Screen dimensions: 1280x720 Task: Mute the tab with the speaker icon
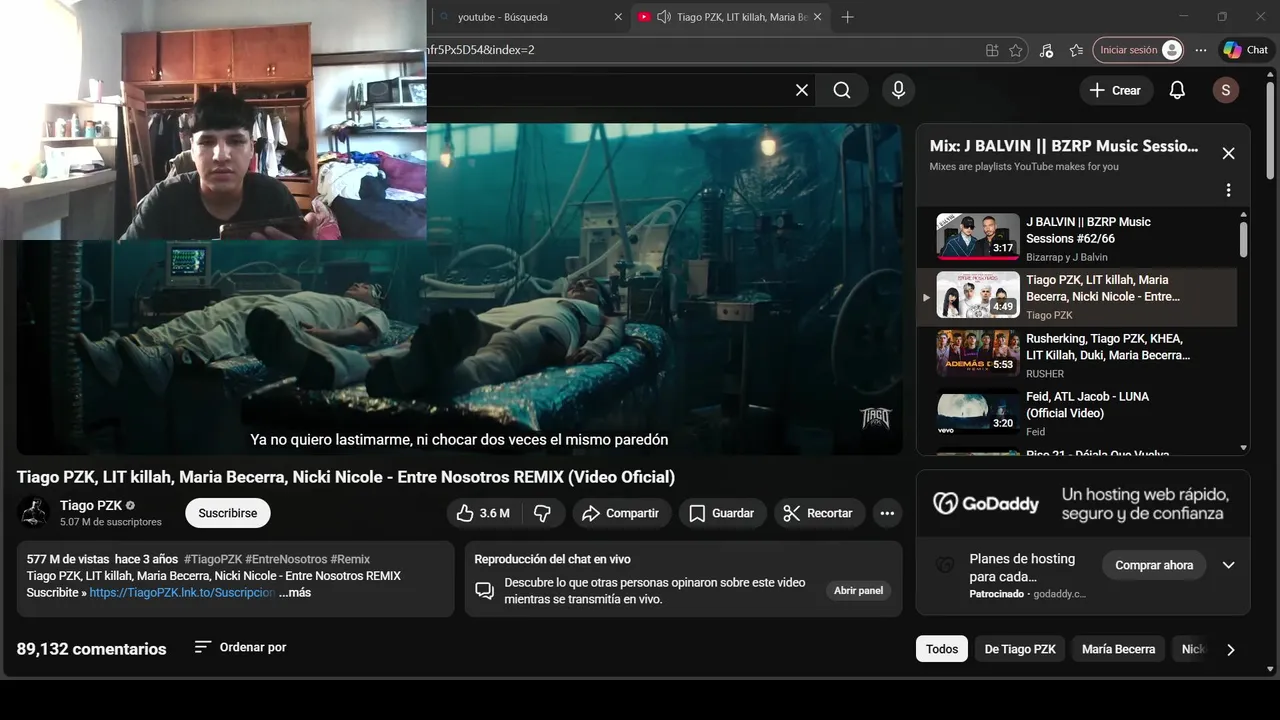[663, 17]
